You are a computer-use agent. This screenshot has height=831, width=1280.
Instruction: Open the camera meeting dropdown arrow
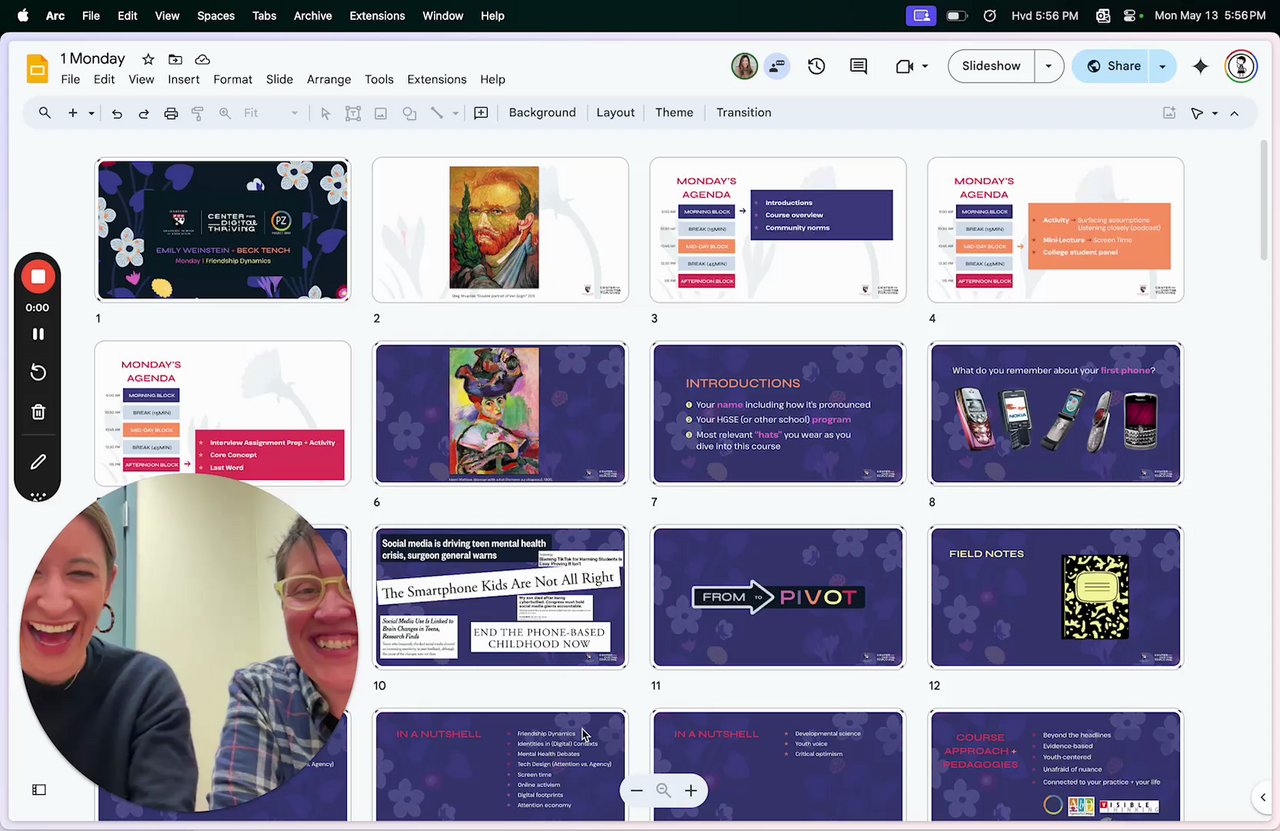coord(925,66)
